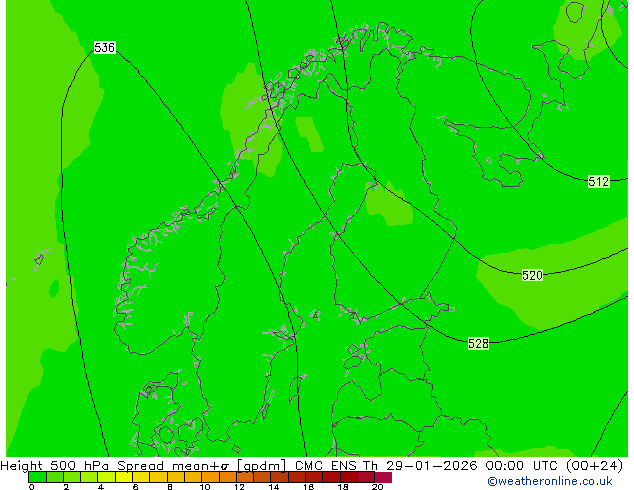Viewport: 634px width, 490px height.
Task: Click legend scale number 2
Action: click(66, 487)
